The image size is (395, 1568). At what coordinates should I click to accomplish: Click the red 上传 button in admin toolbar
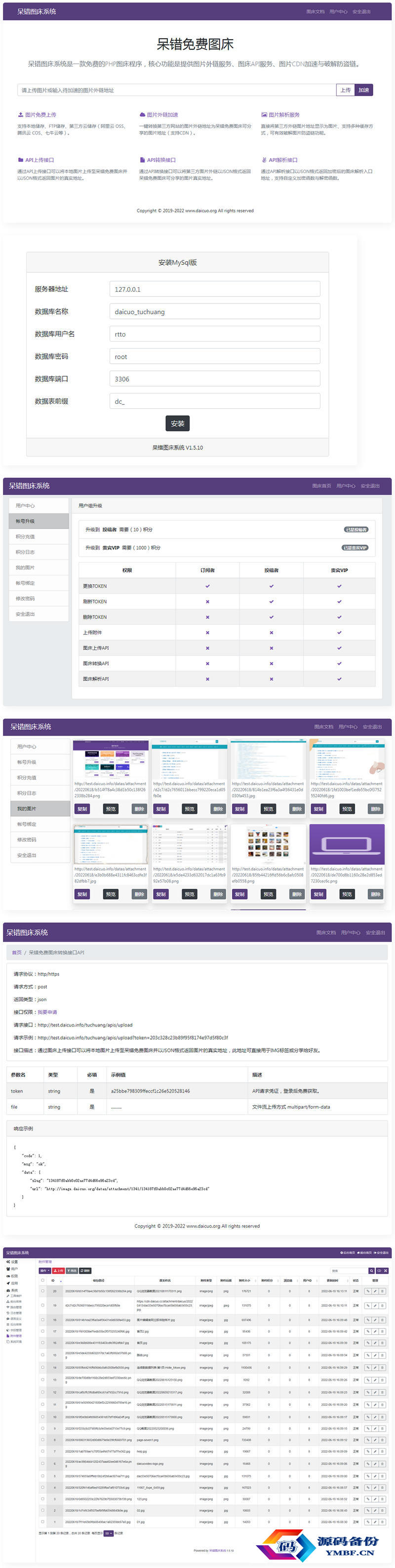[x=58, y=1270]
